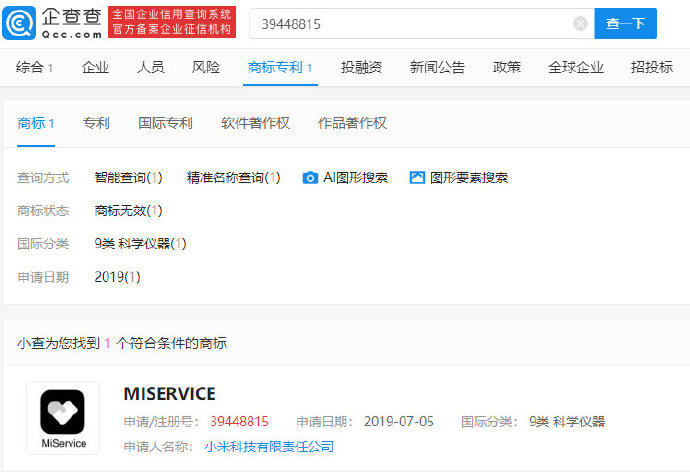This screenshot has height=472, width=690.
Task: Open the MISERVICE trademark title
Action: 169,394
